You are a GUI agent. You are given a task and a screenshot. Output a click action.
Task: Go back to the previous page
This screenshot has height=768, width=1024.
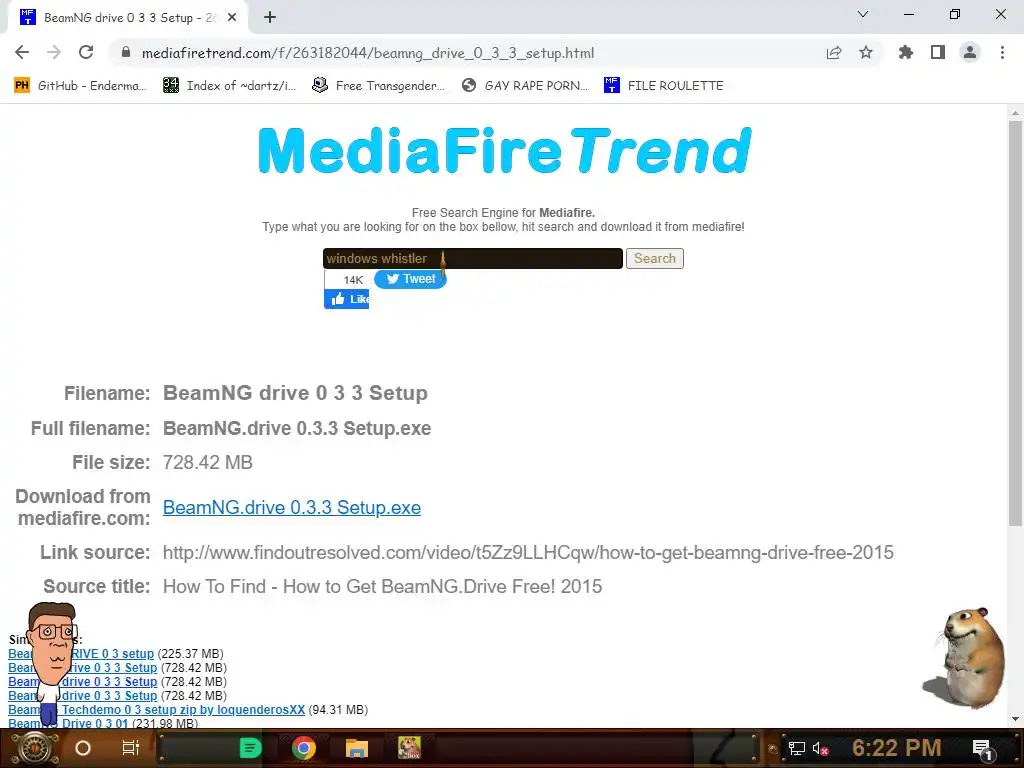click(x=22, y=52)
